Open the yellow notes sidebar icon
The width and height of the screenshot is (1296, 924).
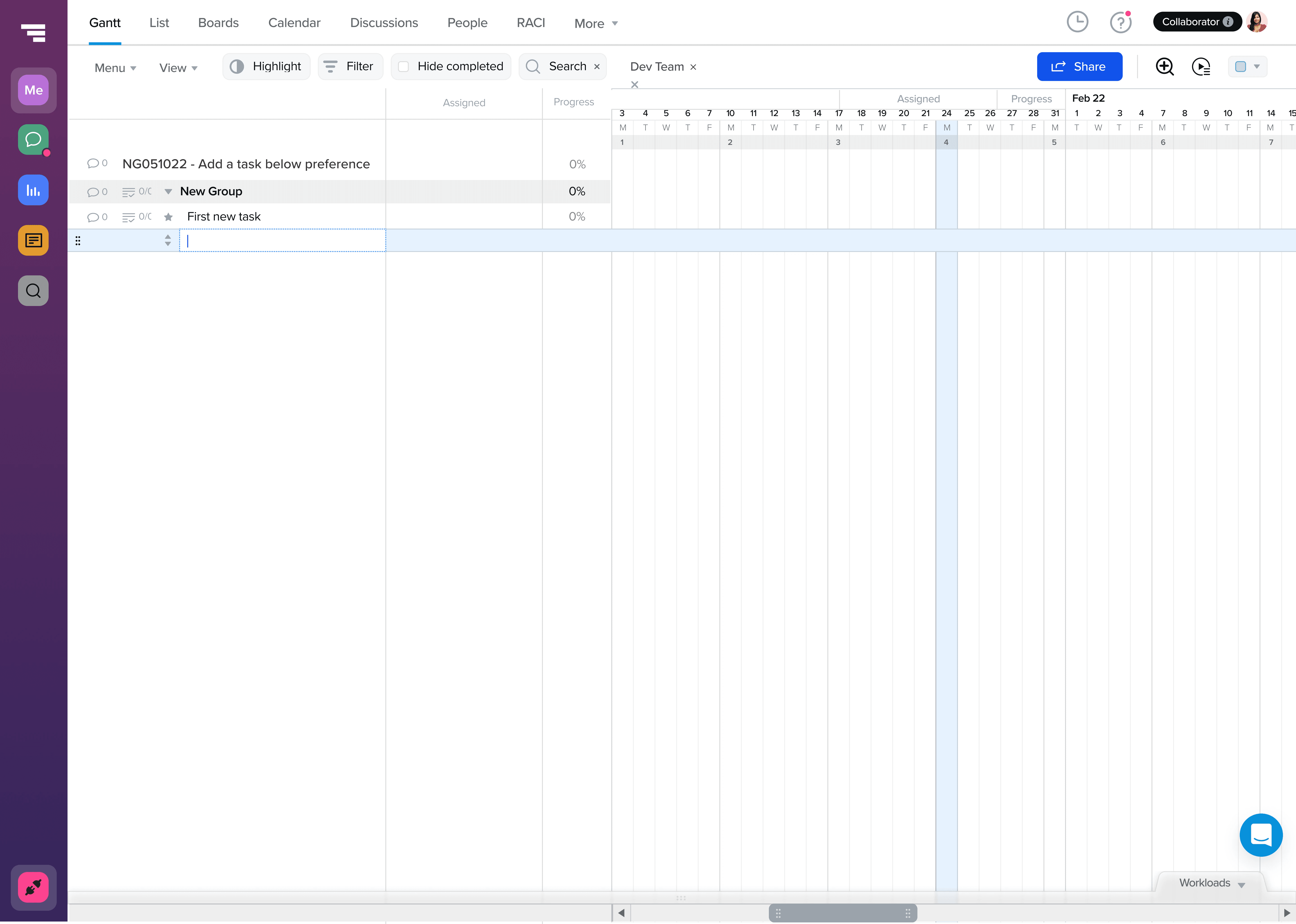pyautogui.click(x=34, y=240)
